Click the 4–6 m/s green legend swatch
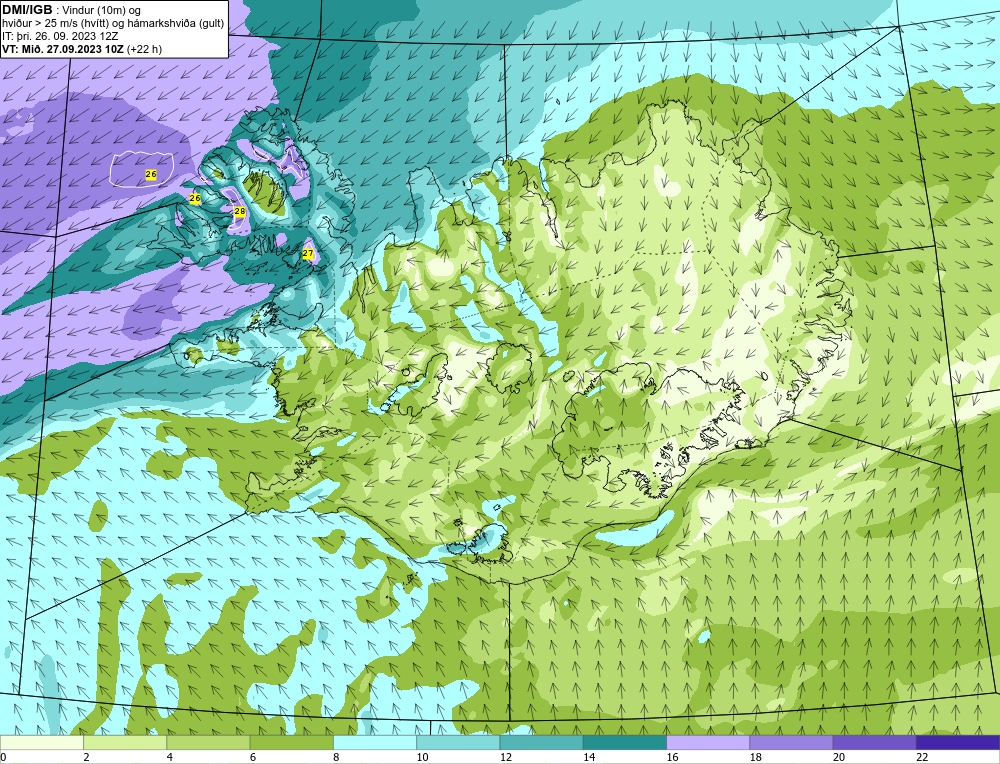Image resolution: width=1000 pixels, height=764 pixels. tap(208, 742)
